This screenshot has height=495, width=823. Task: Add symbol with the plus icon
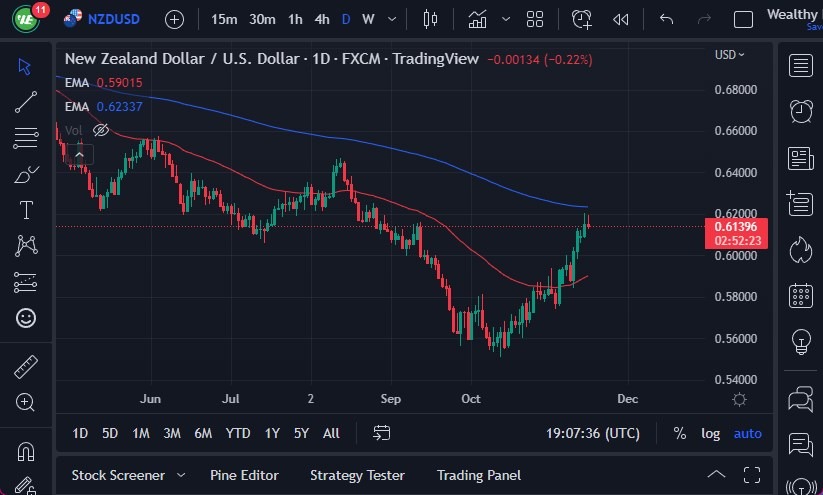pos(174,19)
